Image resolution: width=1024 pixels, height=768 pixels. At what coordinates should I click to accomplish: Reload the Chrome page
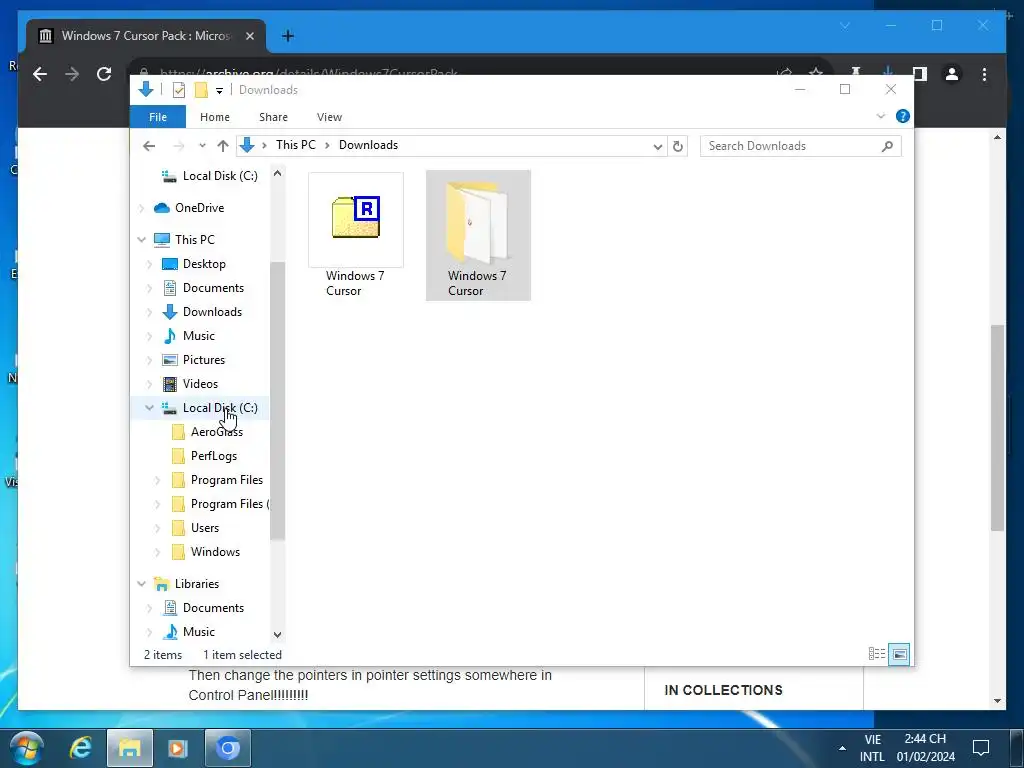tap(104, 74)
